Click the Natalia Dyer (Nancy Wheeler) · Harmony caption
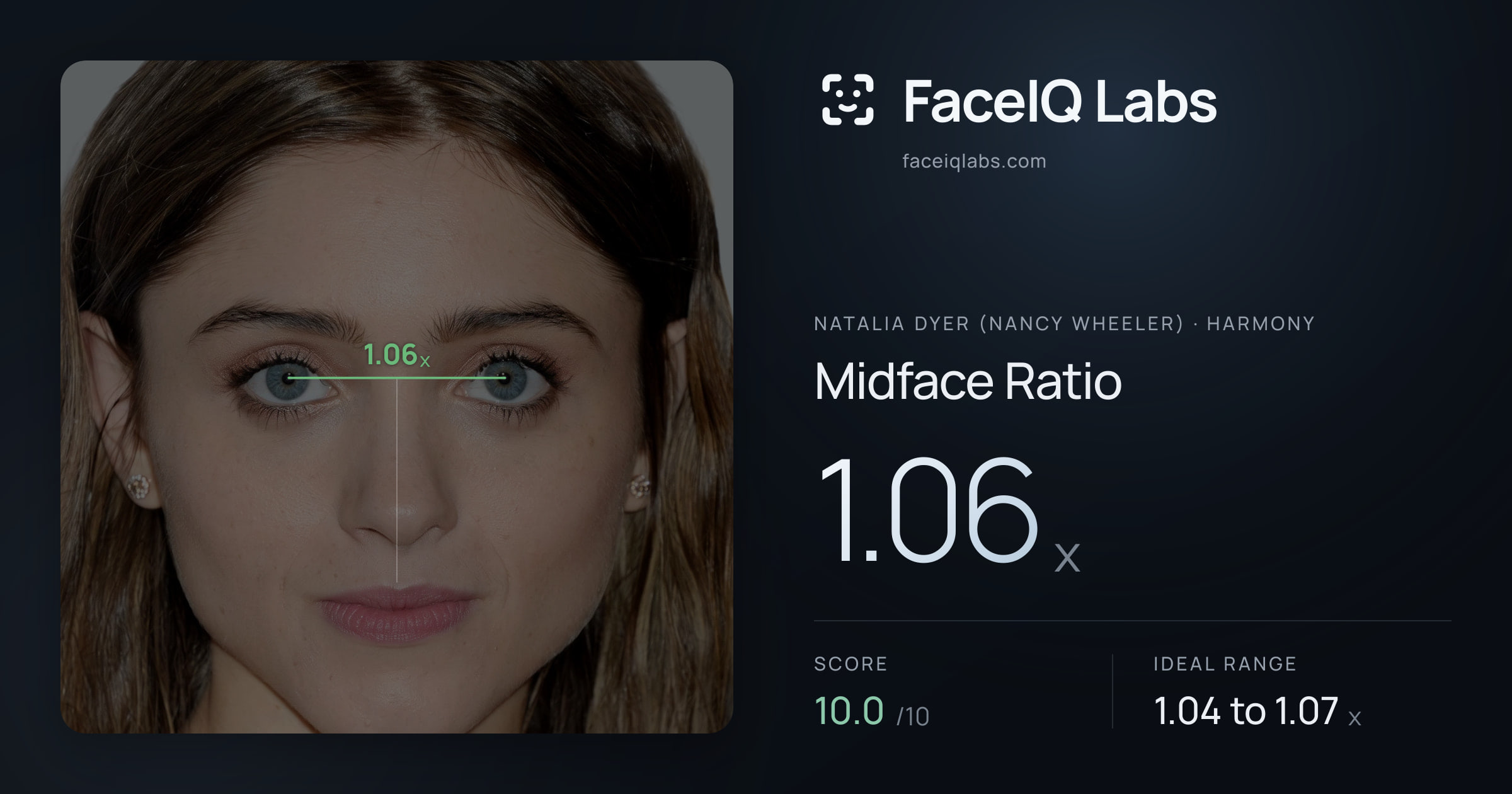The image size is (1512, 794). (x=1064, y=324)
